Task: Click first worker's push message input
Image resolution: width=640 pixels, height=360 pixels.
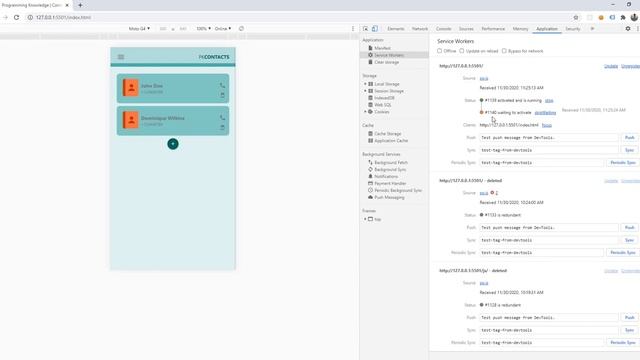Action: pyautogui.click(x=549, y=138)
